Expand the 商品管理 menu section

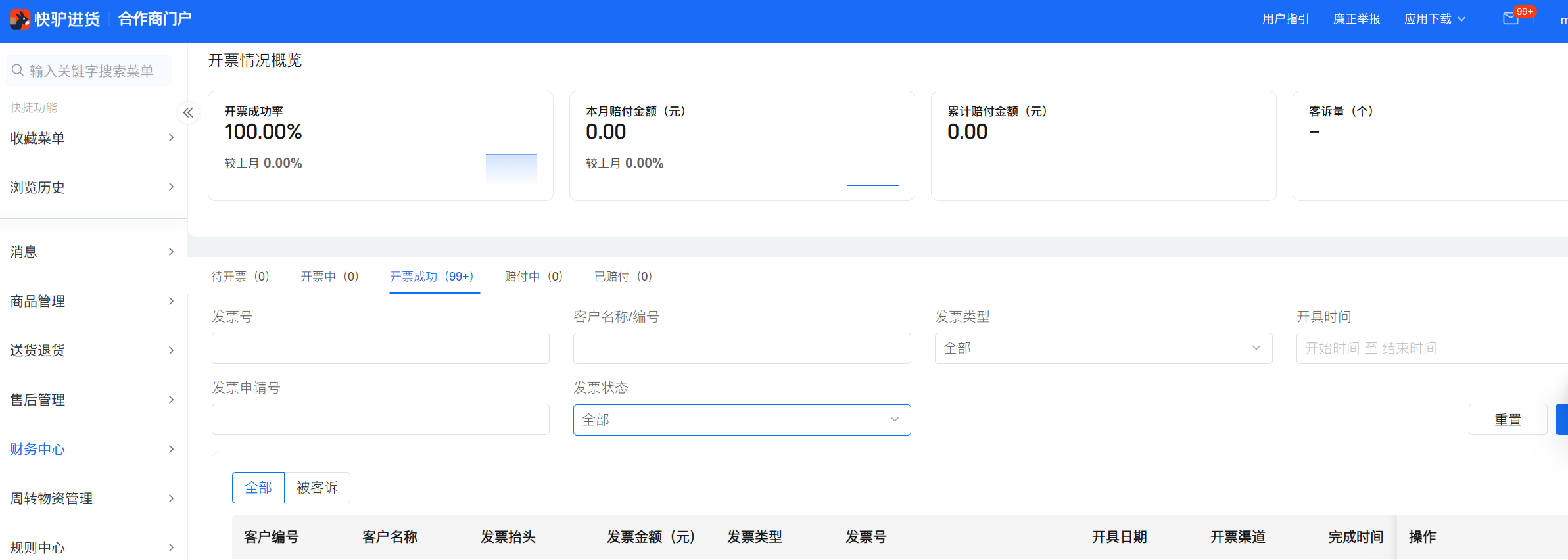click(92, 301)
